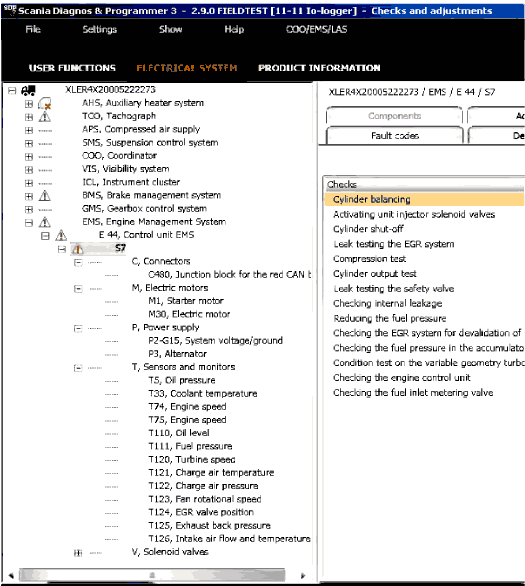Open the Show menu

170,29
